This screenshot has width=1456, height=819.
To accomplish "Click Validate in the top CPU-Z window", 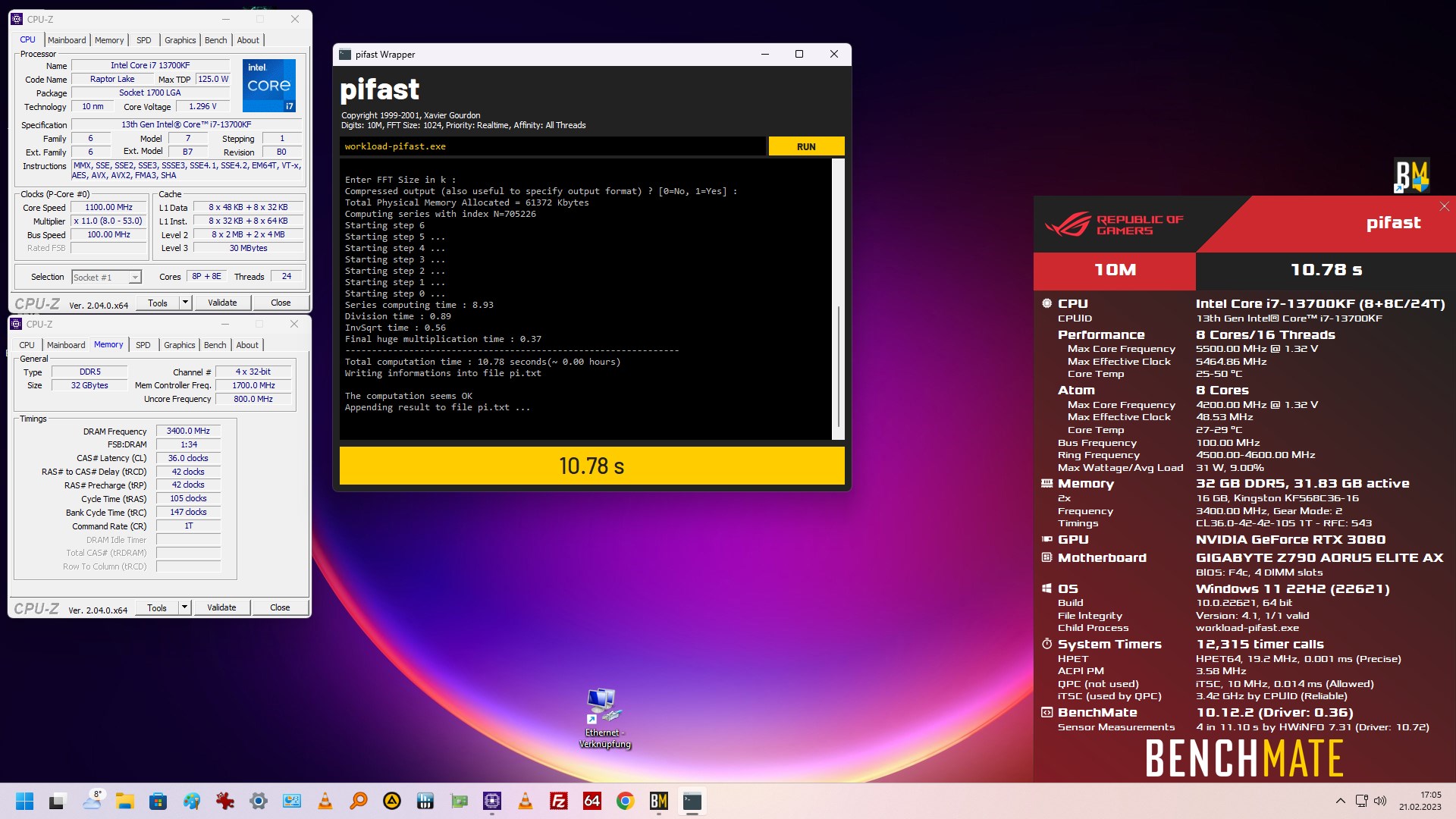I will 222,303.
